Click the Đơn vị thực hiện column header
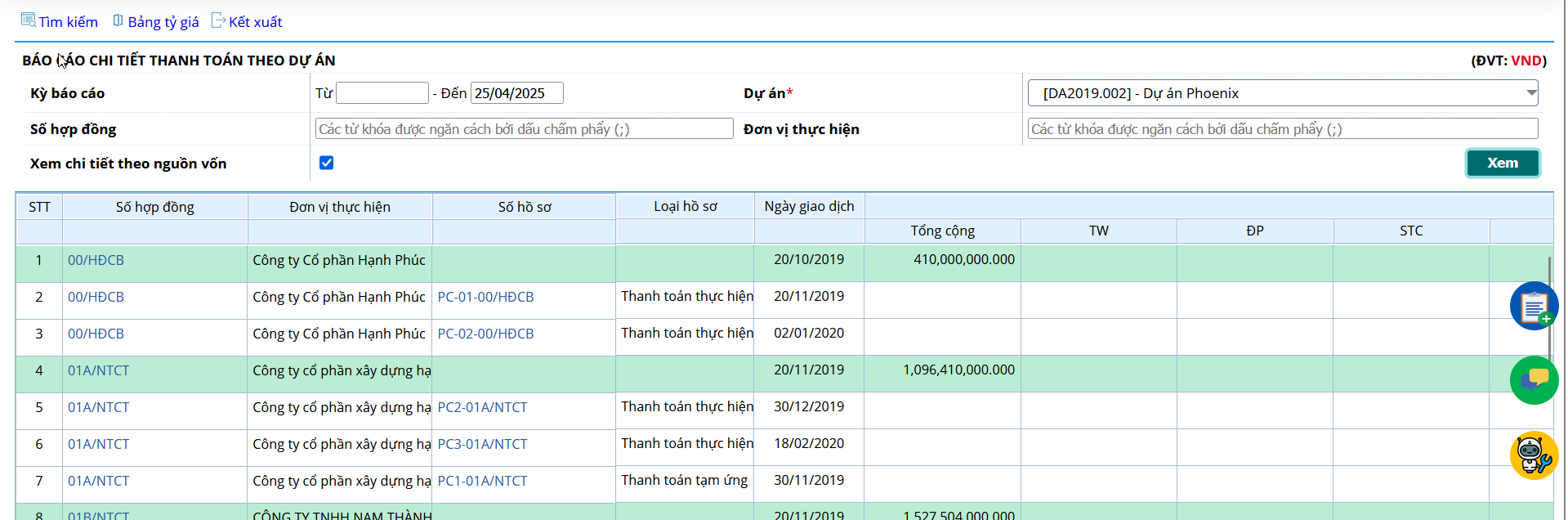This screenshot has height=520, width=1568. 340,207
